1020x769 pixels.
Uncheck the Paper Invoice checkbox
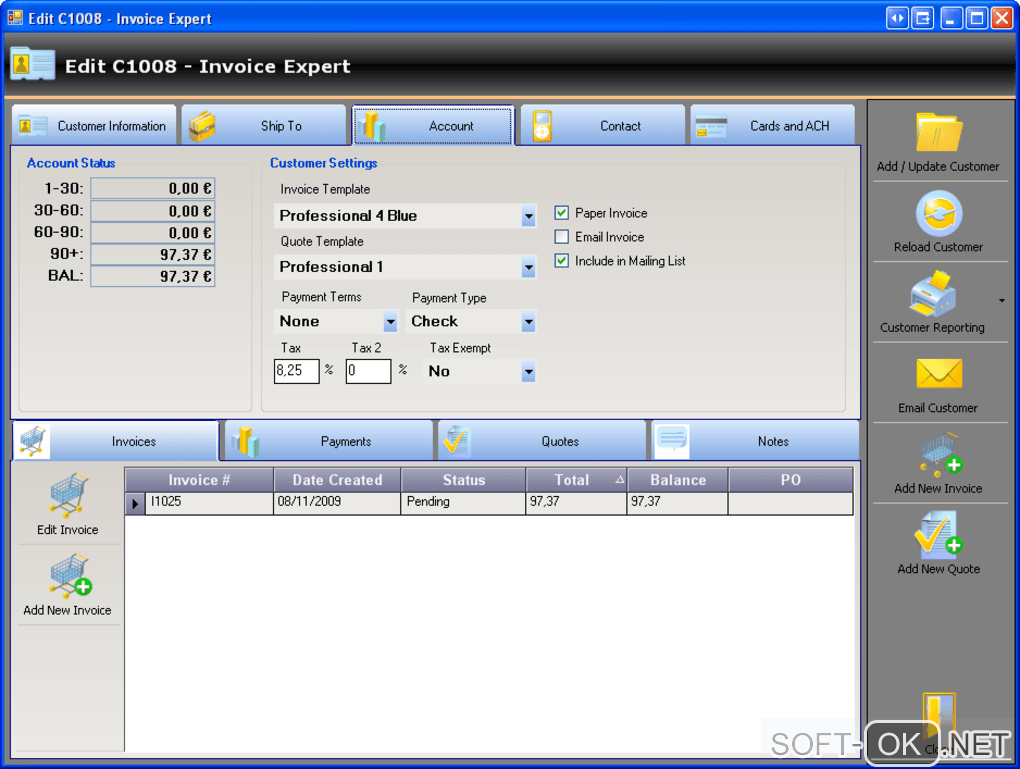click(561, 213)
